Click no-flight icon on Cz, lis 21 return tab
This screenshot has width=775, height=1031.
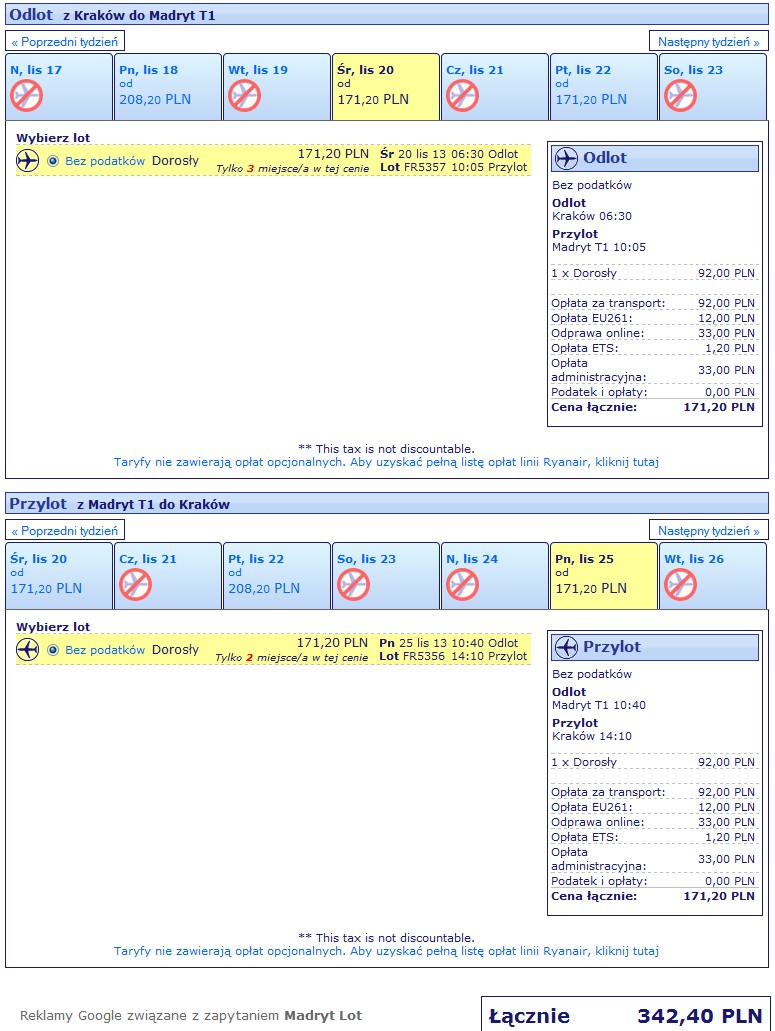pos(135,585)
